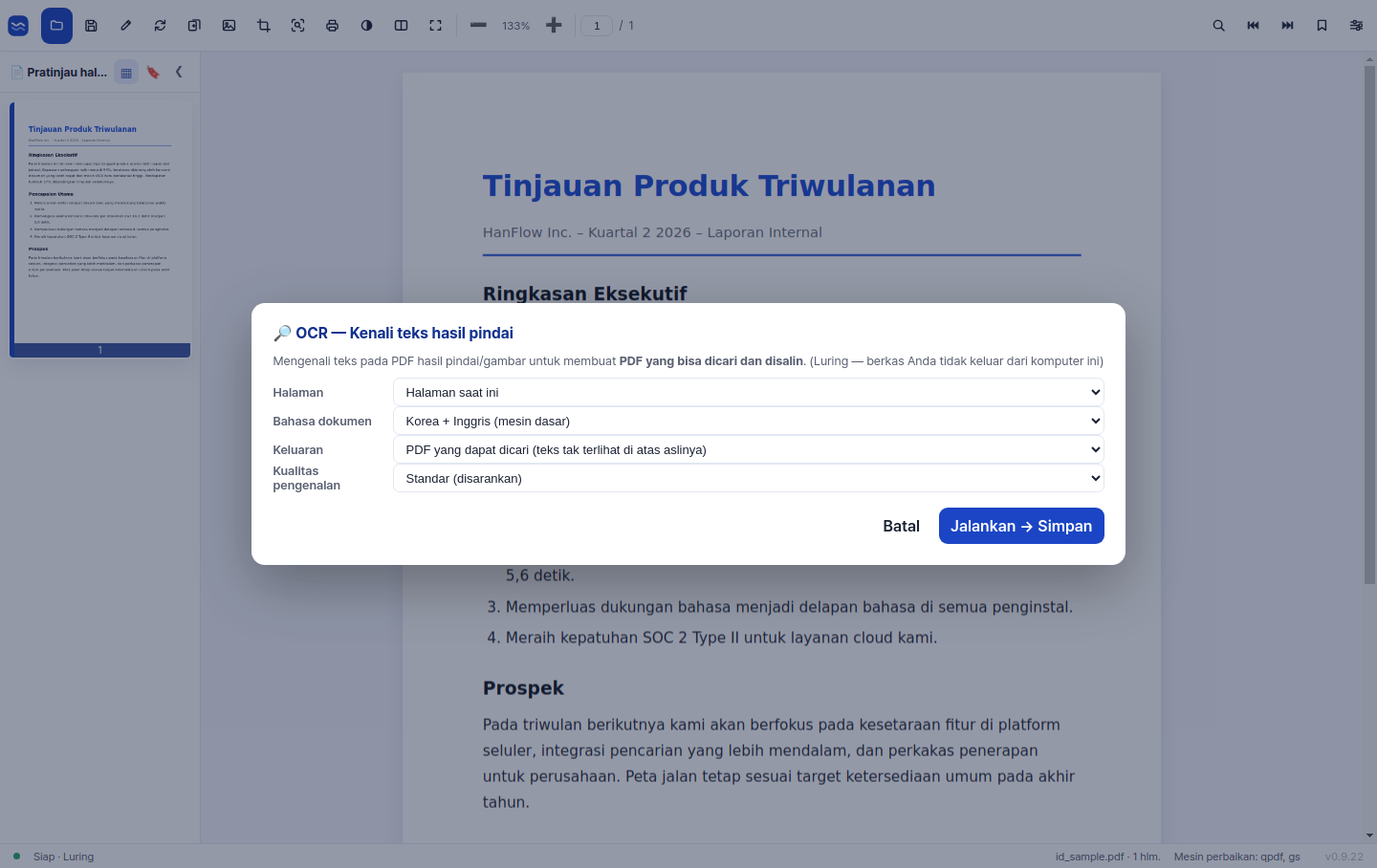This screenshot has height=868, width=1377.
Task: Click the bookmark icon in top toolbar
Action: [x=1322, y=26]
